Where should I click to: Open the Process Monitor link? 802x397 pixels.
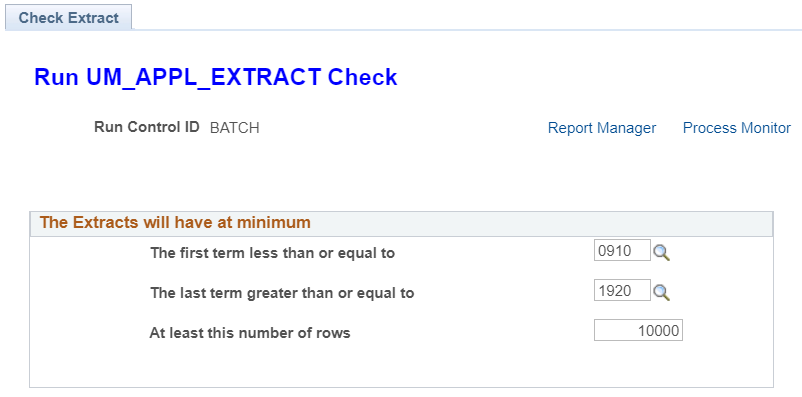(x=737, y=128)
